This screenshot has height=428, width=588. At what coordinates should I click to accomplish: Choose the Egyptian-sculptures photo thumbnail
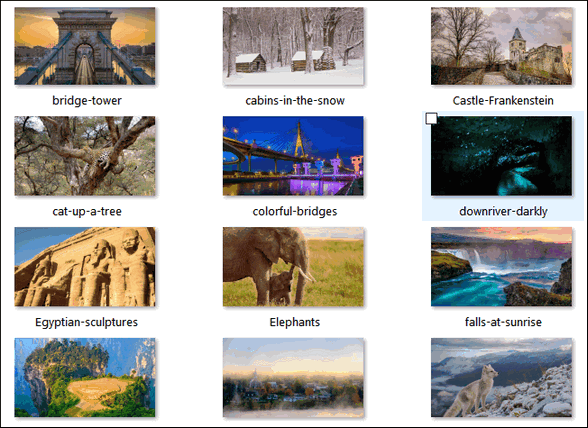[x=85, y=267]
